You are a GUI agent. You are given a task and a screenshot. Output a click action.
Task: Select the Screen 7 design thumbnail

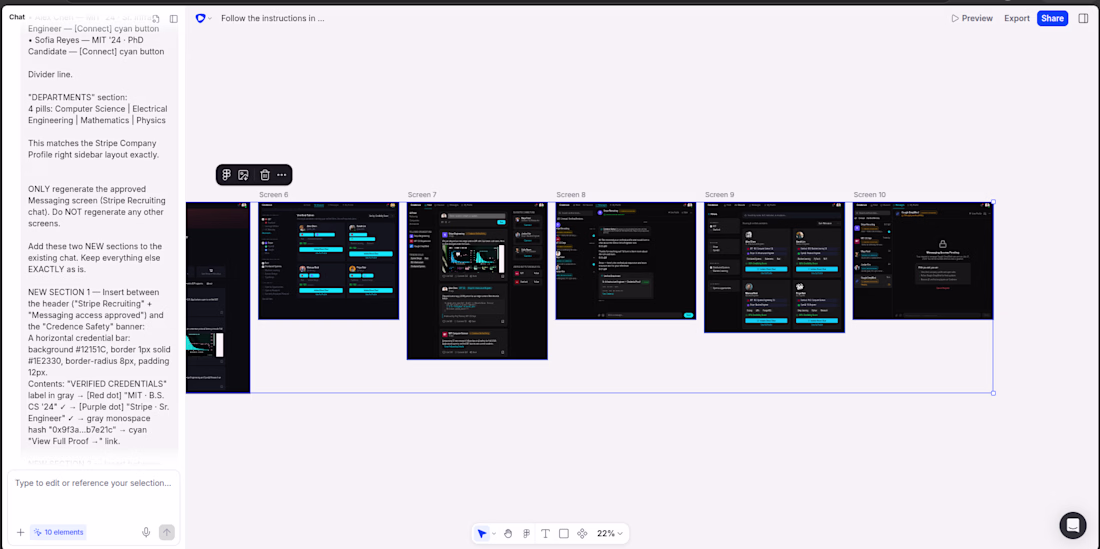pos(477,280)
